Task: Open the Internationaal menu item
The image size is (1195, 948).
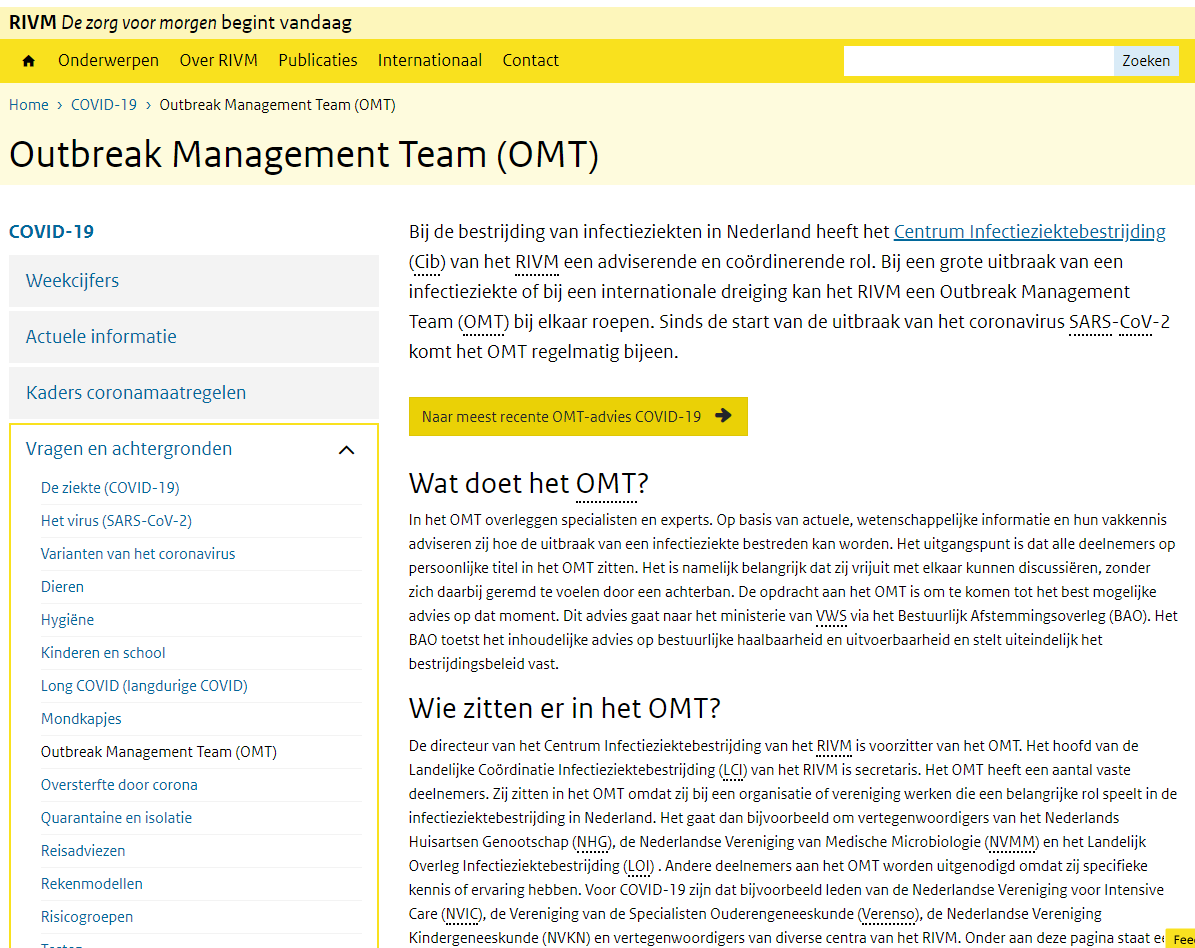Action: coord(430,60)
